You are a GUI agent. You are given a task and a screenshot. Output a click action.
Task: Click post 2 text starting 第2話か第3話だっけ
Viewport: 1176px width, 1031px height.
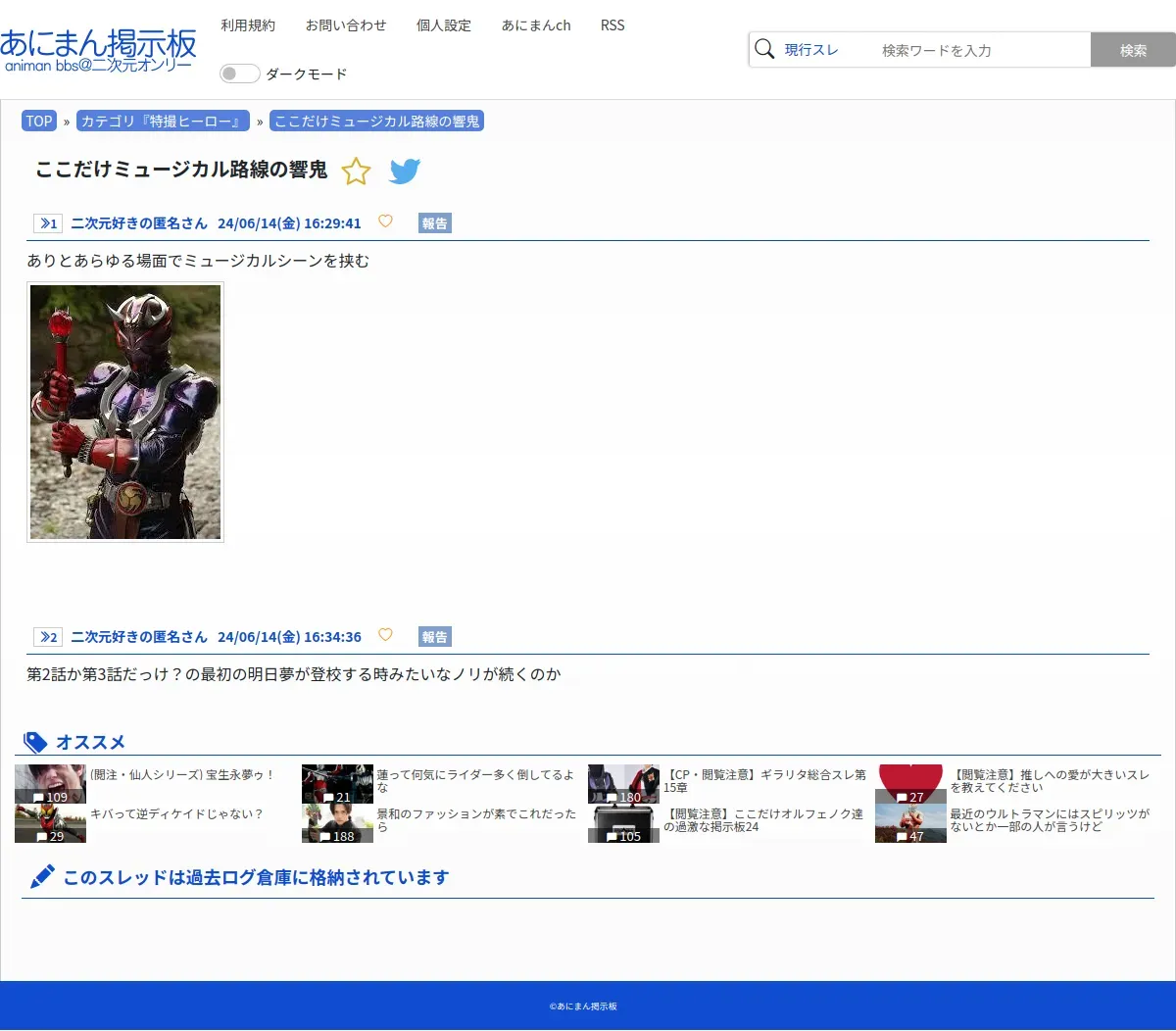(x=294, y=674)
